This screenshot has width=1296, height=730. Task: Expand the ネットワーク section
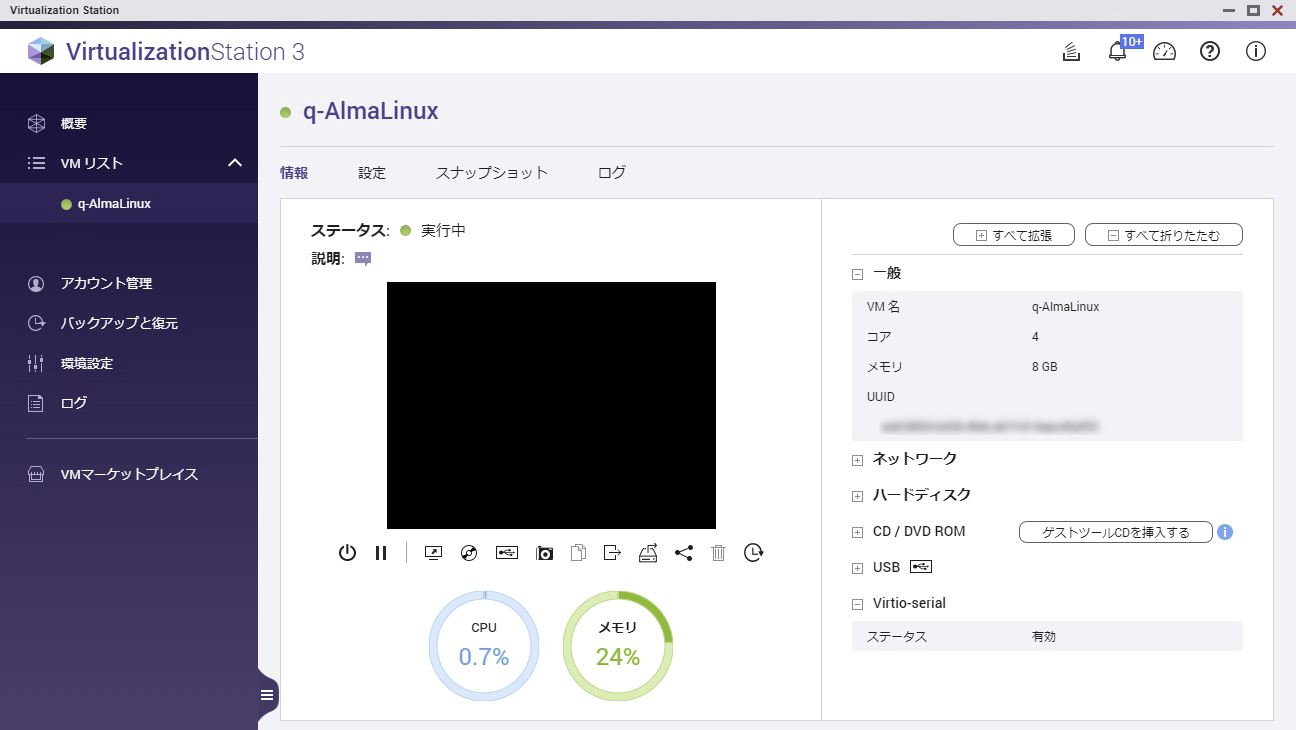pos(857,460)
